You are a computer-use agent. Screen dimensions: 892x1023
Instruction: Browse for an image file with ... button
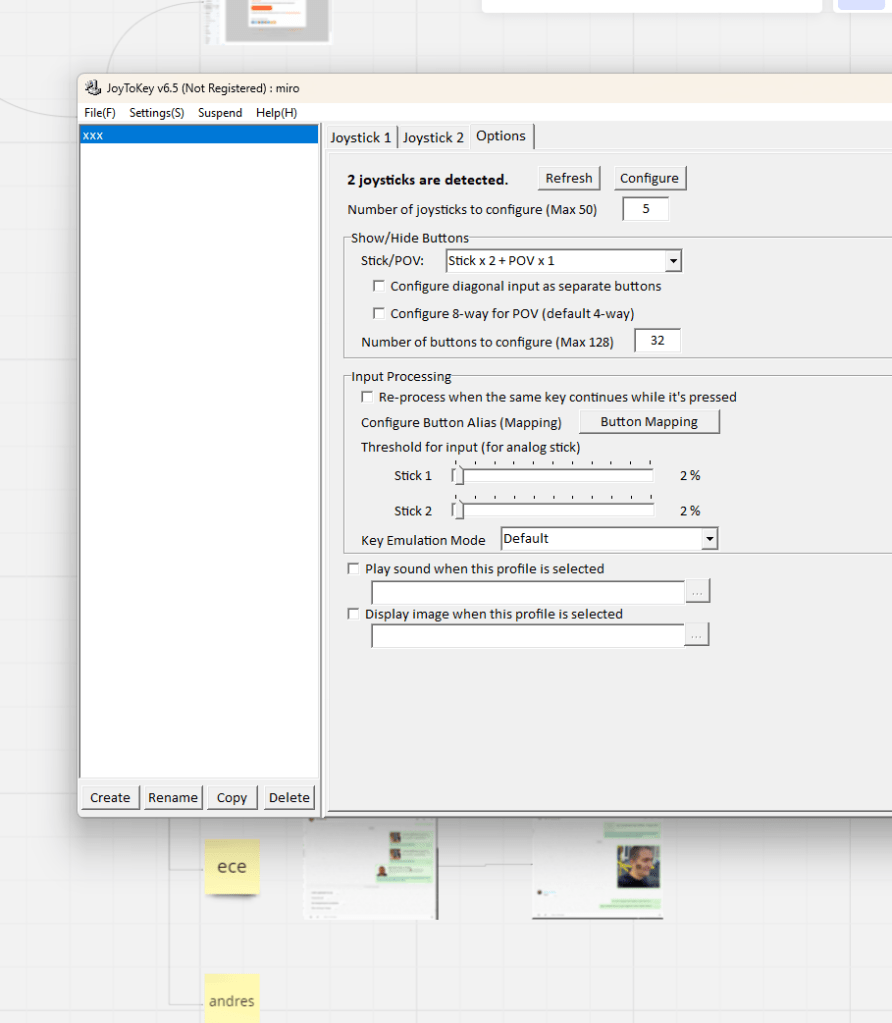[x=697, y=635]
